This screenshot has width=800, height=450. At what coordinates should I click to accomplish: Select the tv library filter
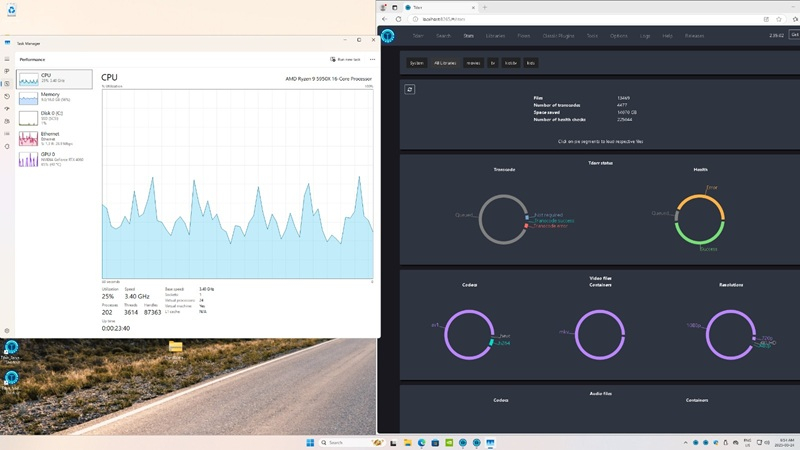point(493,63)
